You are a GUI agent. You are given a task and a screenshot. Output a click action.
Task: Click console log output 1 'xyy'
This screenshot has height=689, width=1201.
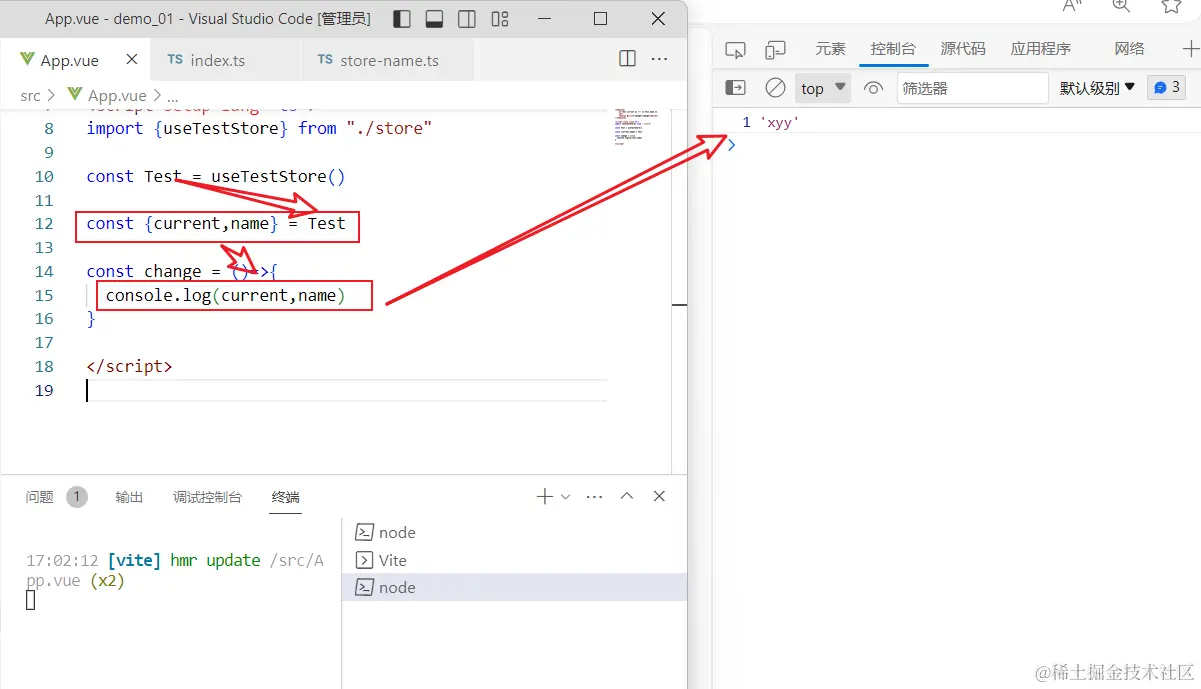771,122
